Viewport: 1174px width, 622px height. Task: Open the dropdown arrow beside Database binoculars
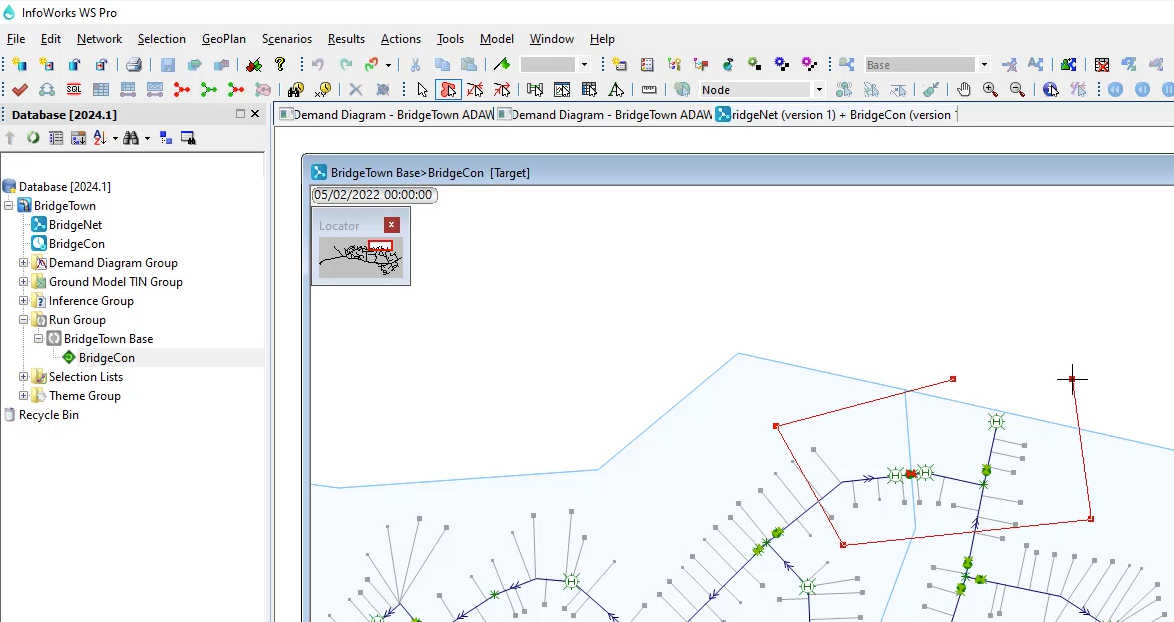(147, 138)
